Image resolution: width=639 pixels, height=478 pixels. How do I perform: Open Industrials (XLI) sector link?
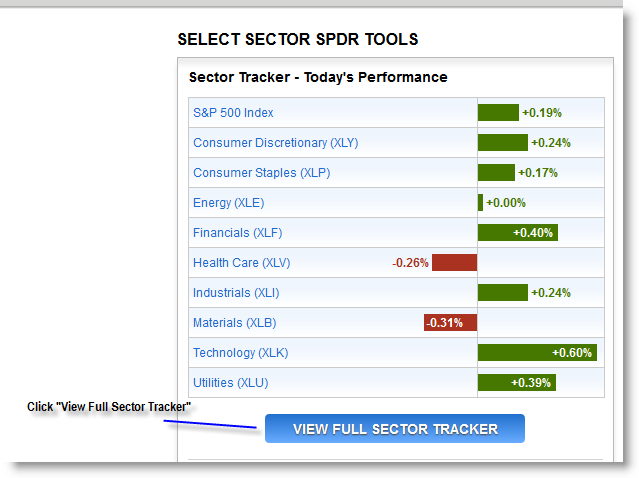tap(236, 293)
